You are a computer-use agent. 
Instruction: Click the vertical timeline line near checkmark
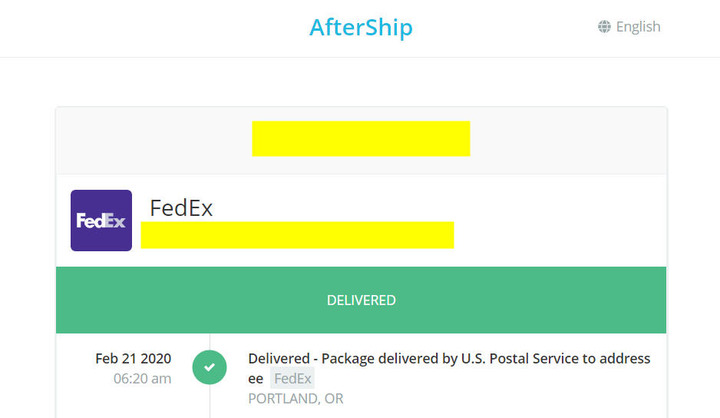click(x=210, y=400)
